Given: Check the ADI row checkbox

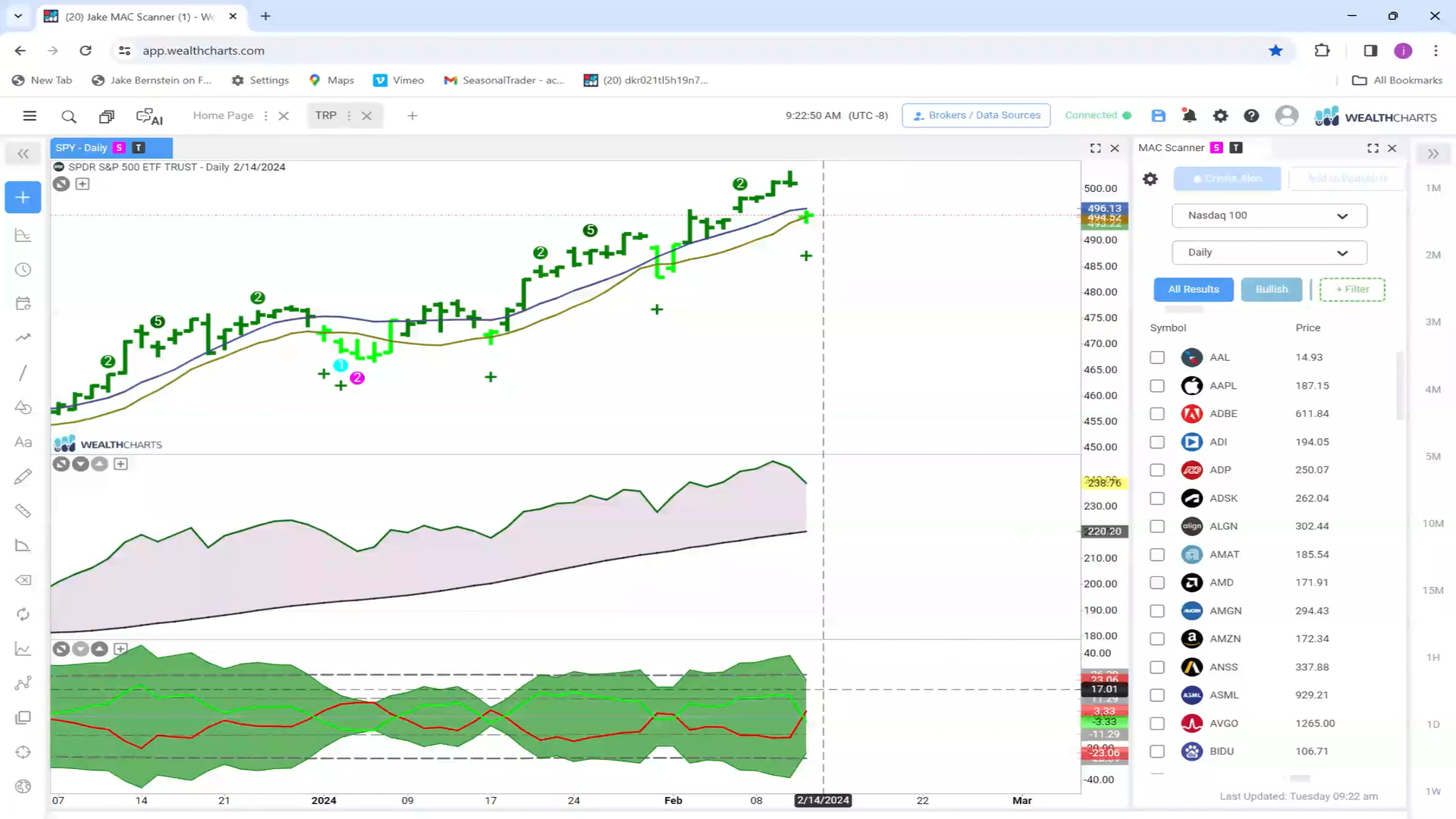Looking at the screenshot, I should click(1156, 442).
